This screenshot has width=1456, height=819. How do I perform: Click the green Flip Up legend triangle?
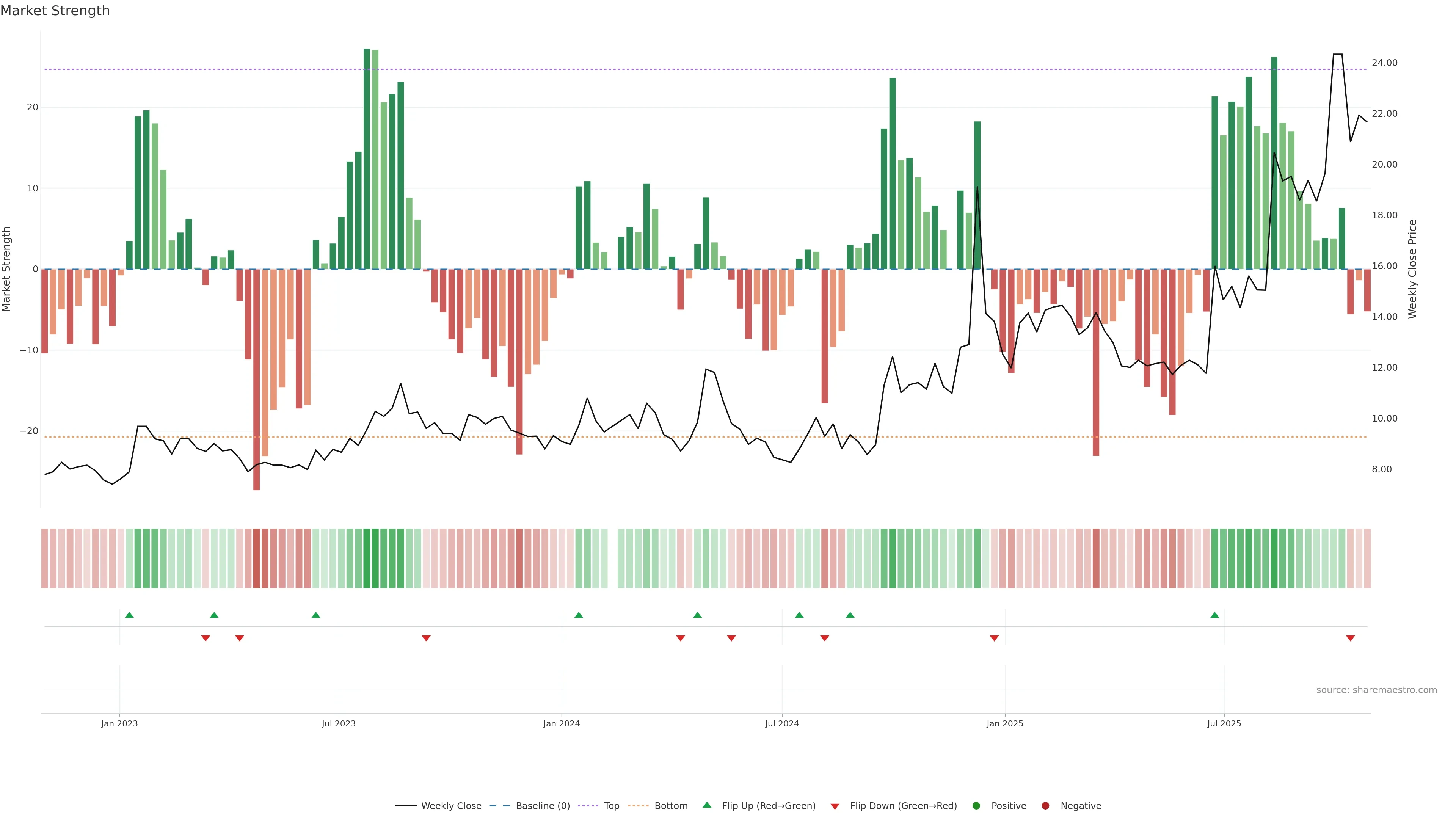706,805
